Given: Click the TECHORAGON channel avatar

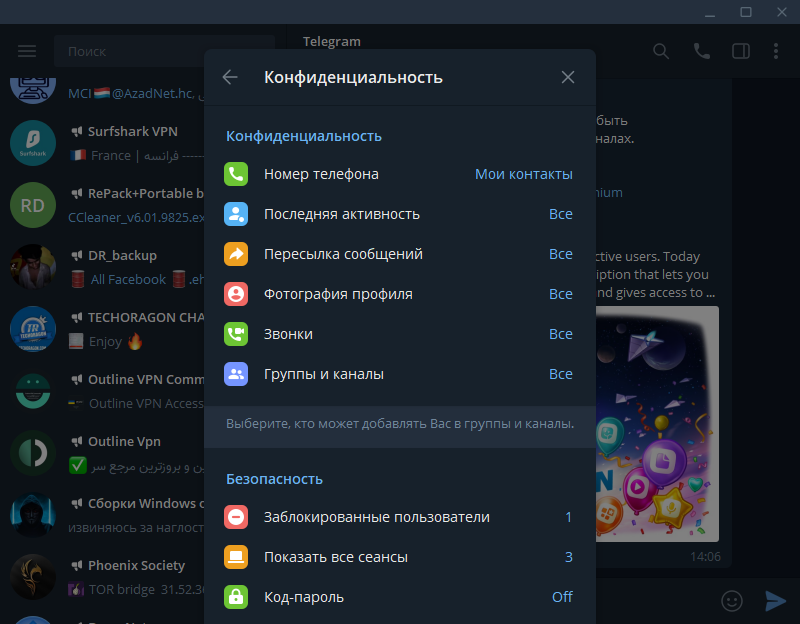Looking at the screenshot, I should point(33,329).
